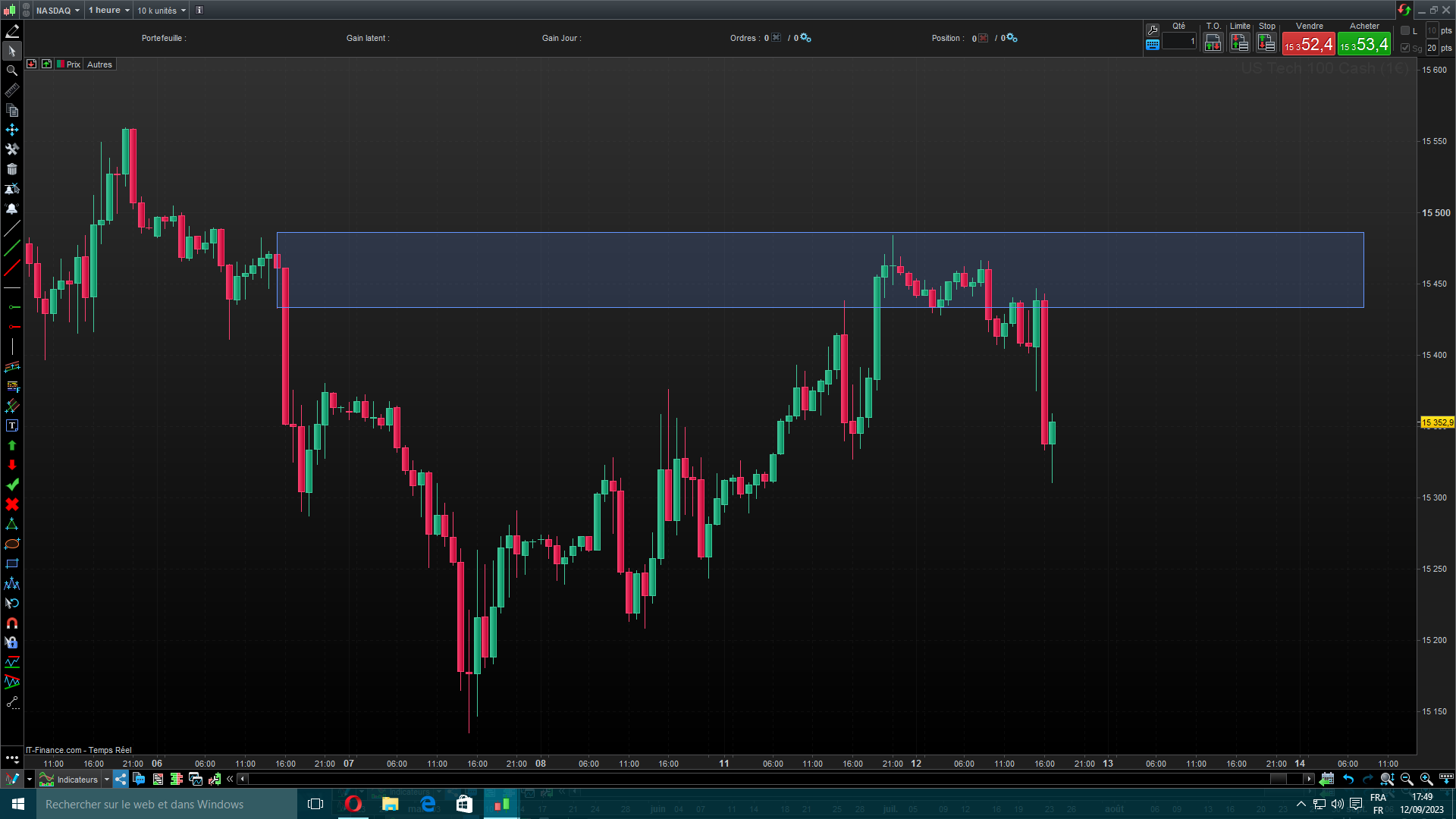Open the NASDAQ instrument dropdown
1456x819 pixels.
tap(58, 10)
